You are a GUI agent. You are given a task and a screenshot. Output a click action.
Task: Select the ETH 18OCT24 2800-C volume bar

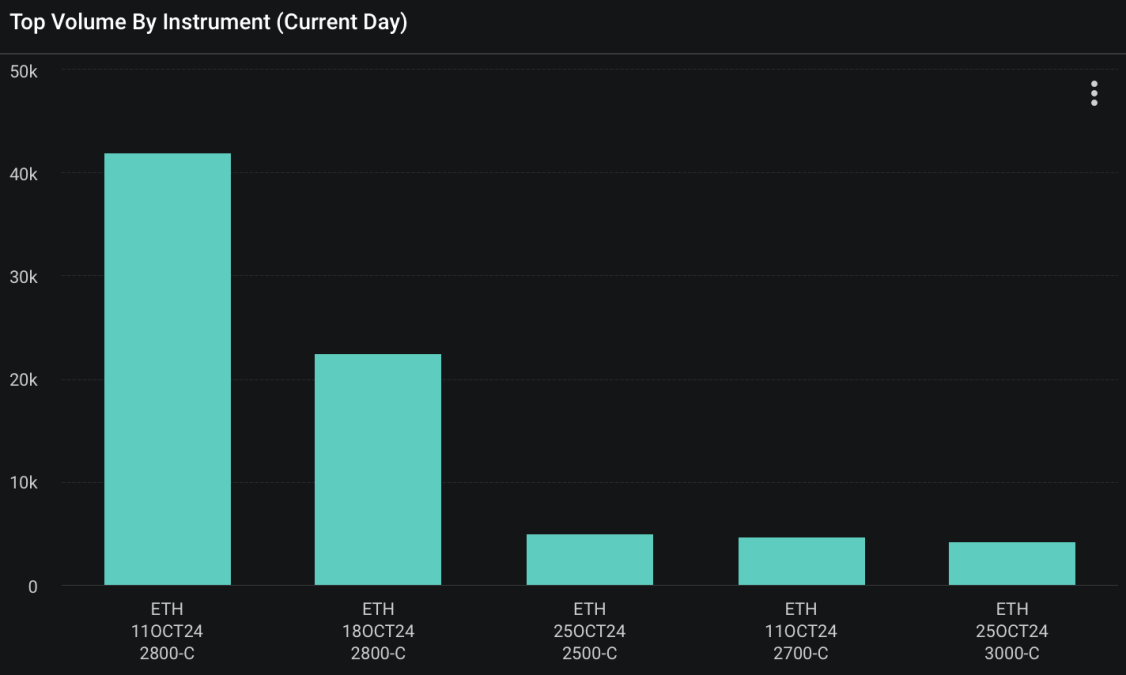coord(378,469)
